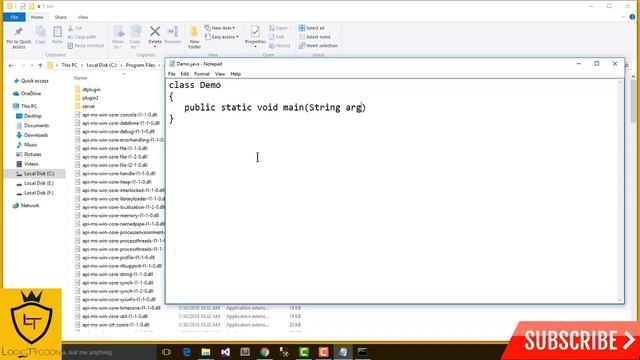Select Local Disk (E:) in navigation pane
The image size is (640, 360).
[38, 183]
